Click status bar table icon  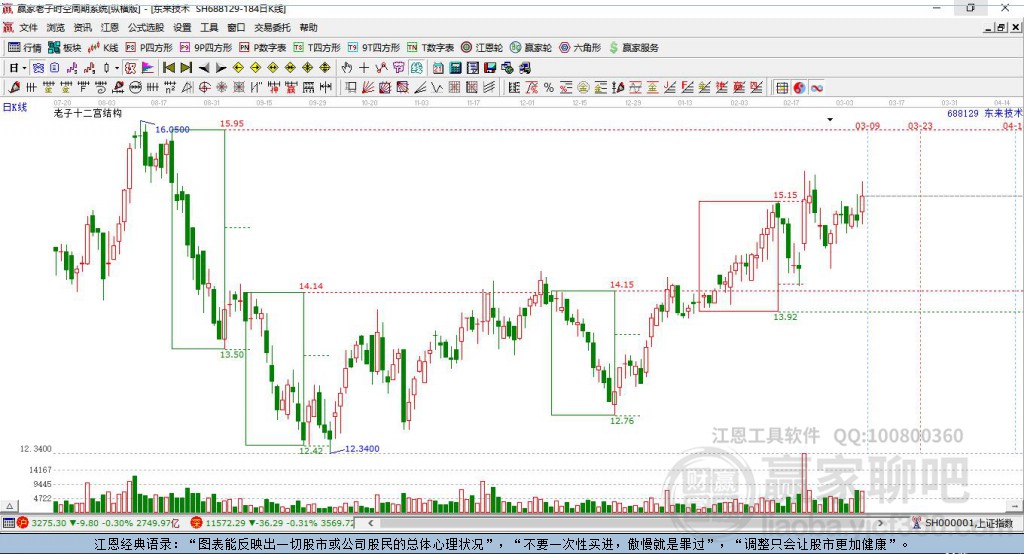tap(8, 523)
